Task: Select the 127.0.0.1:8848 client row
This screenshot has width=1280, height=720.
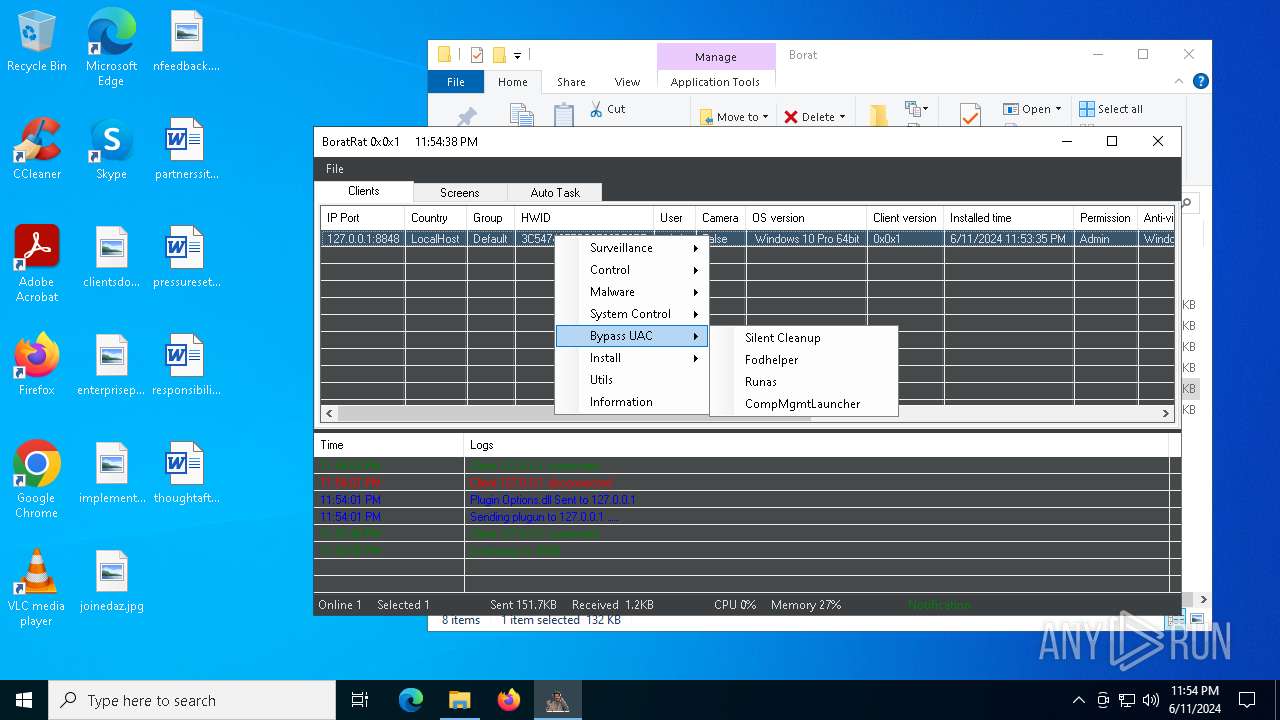Action: click(747, 239)
